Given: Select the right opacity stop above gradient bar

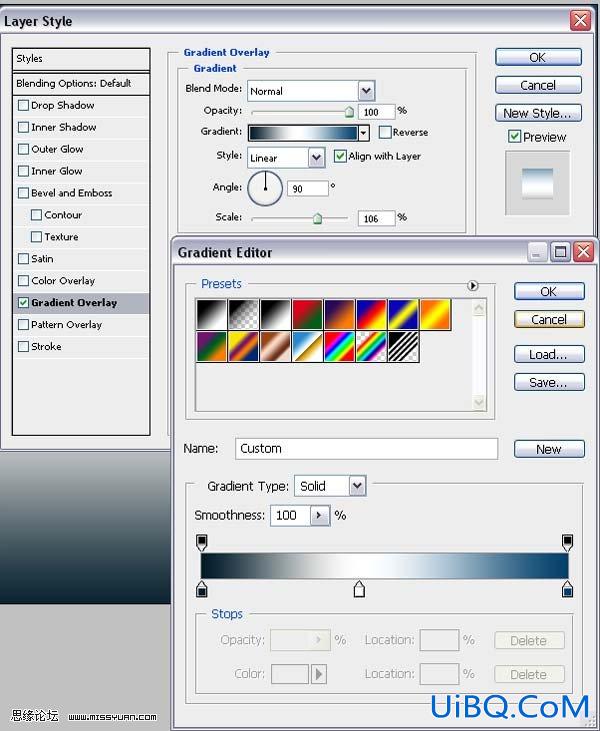Looking at the screenshot, I should tap(567, 542).
